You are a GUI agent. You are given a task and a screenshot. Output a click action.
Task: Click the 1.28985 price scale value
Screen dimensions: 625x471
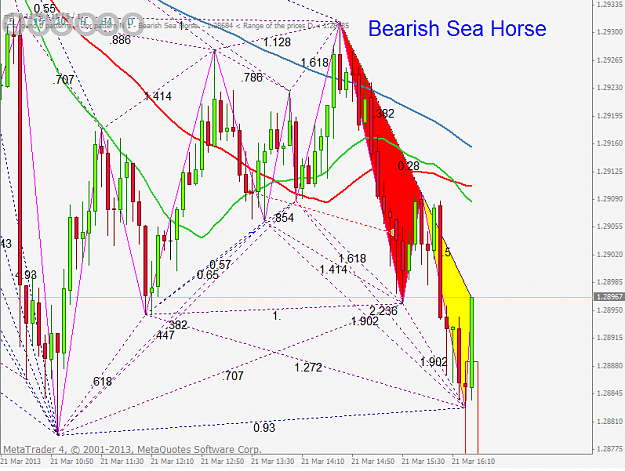pos(609,282)
